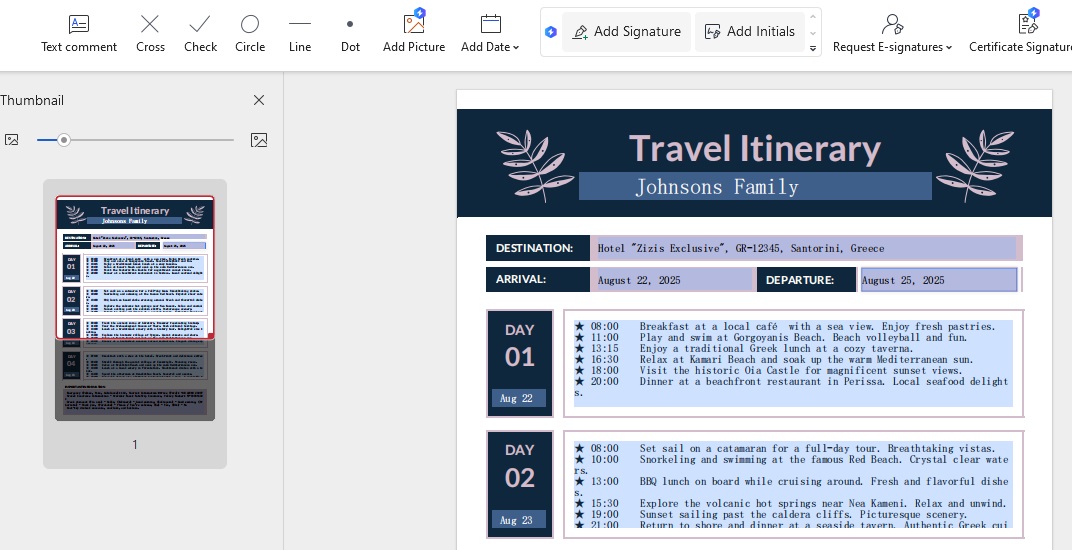Click the Thumbnail panel title
The height and width of the screenshot is (550, 1072).
pos(31,100)
